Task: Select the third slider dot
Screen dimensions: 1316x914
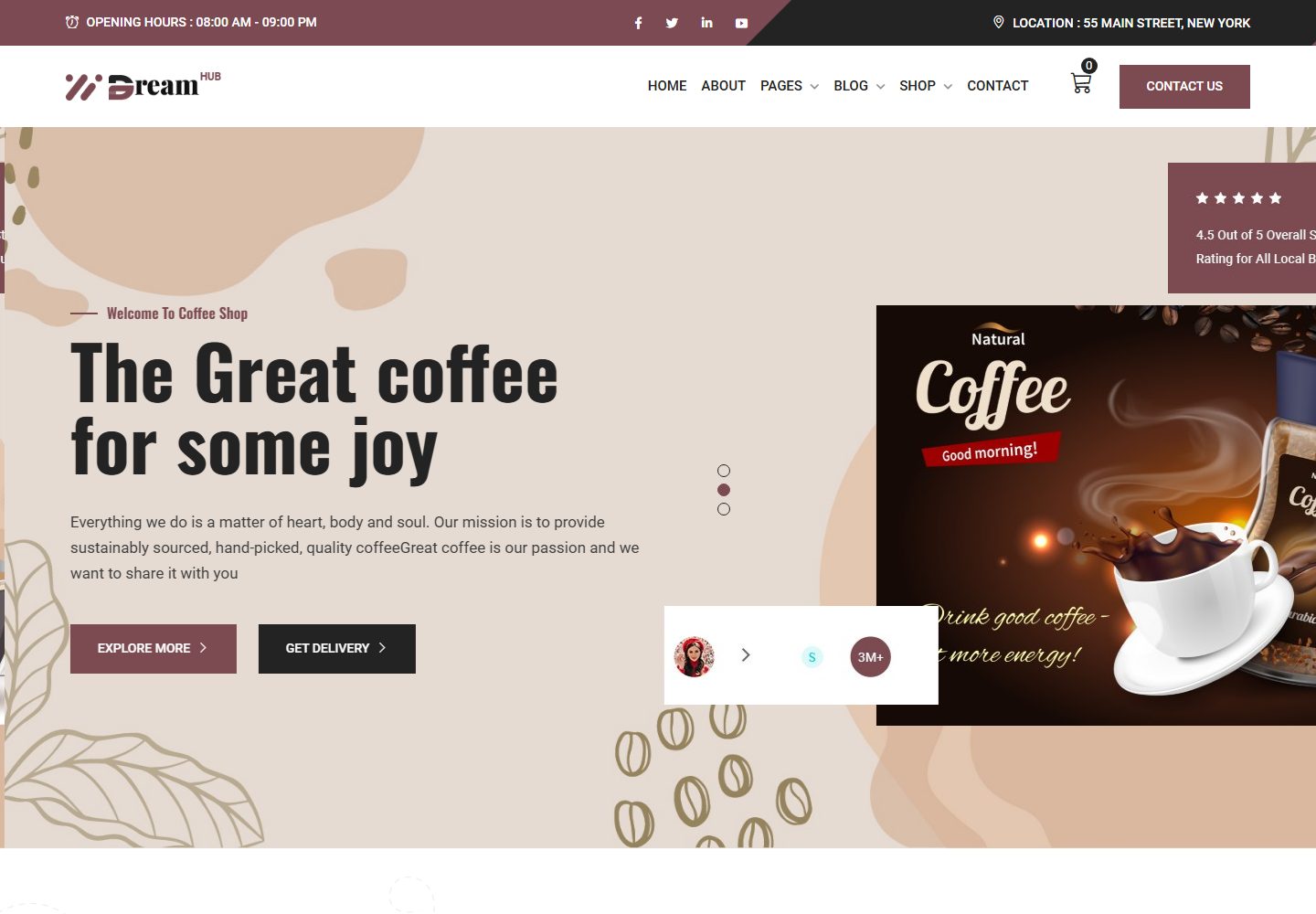Action: [724, 509]
